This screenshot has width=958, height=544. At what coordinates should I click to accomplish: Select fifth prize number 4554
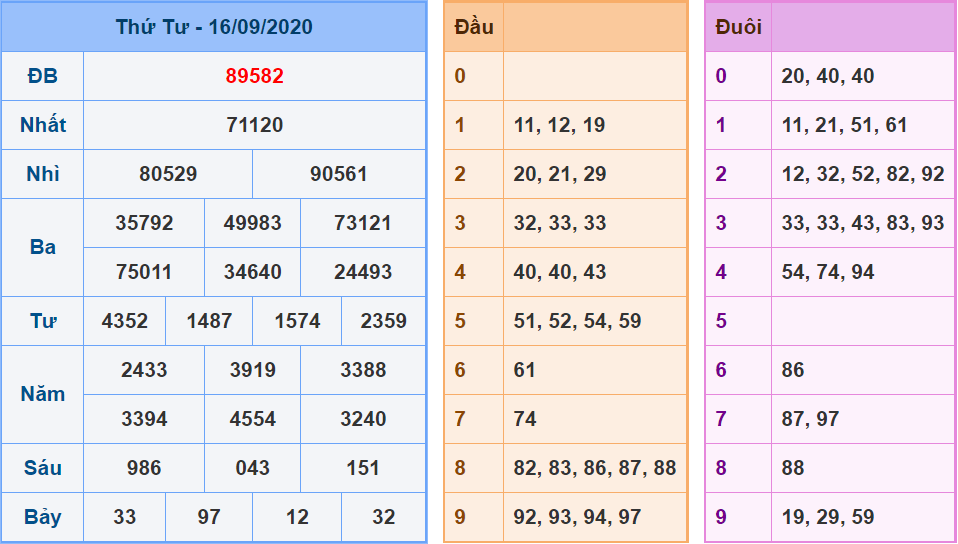pos(253,419)
